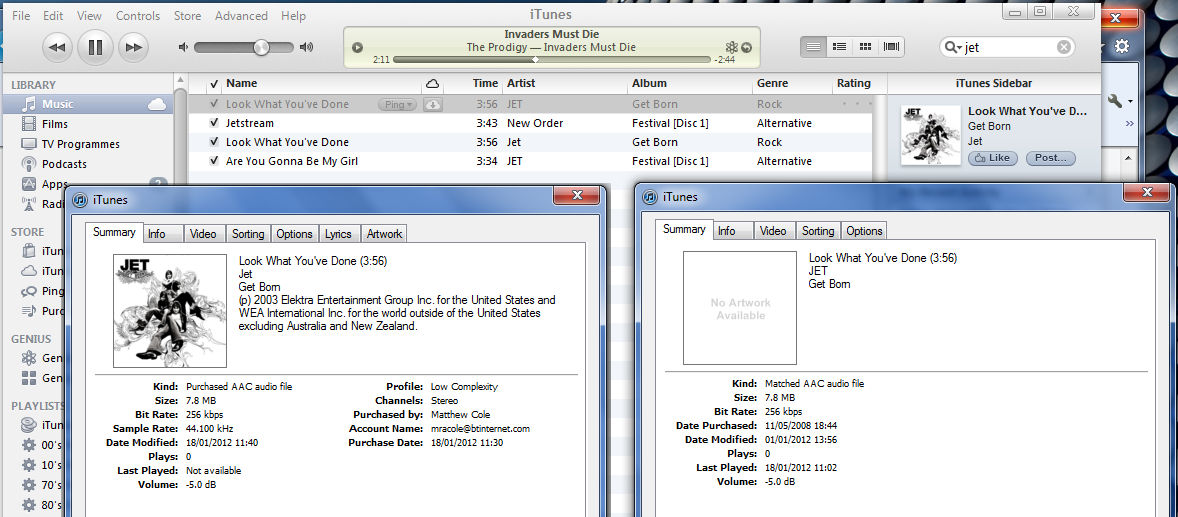Click the max volume speaker icon
Viewport: 1178px width, 517px height.
point(306,47)
